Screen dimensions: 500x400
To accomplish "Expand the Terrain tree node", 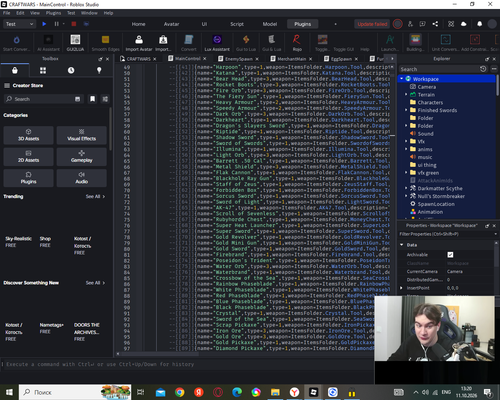I will (x=406, y=94).
